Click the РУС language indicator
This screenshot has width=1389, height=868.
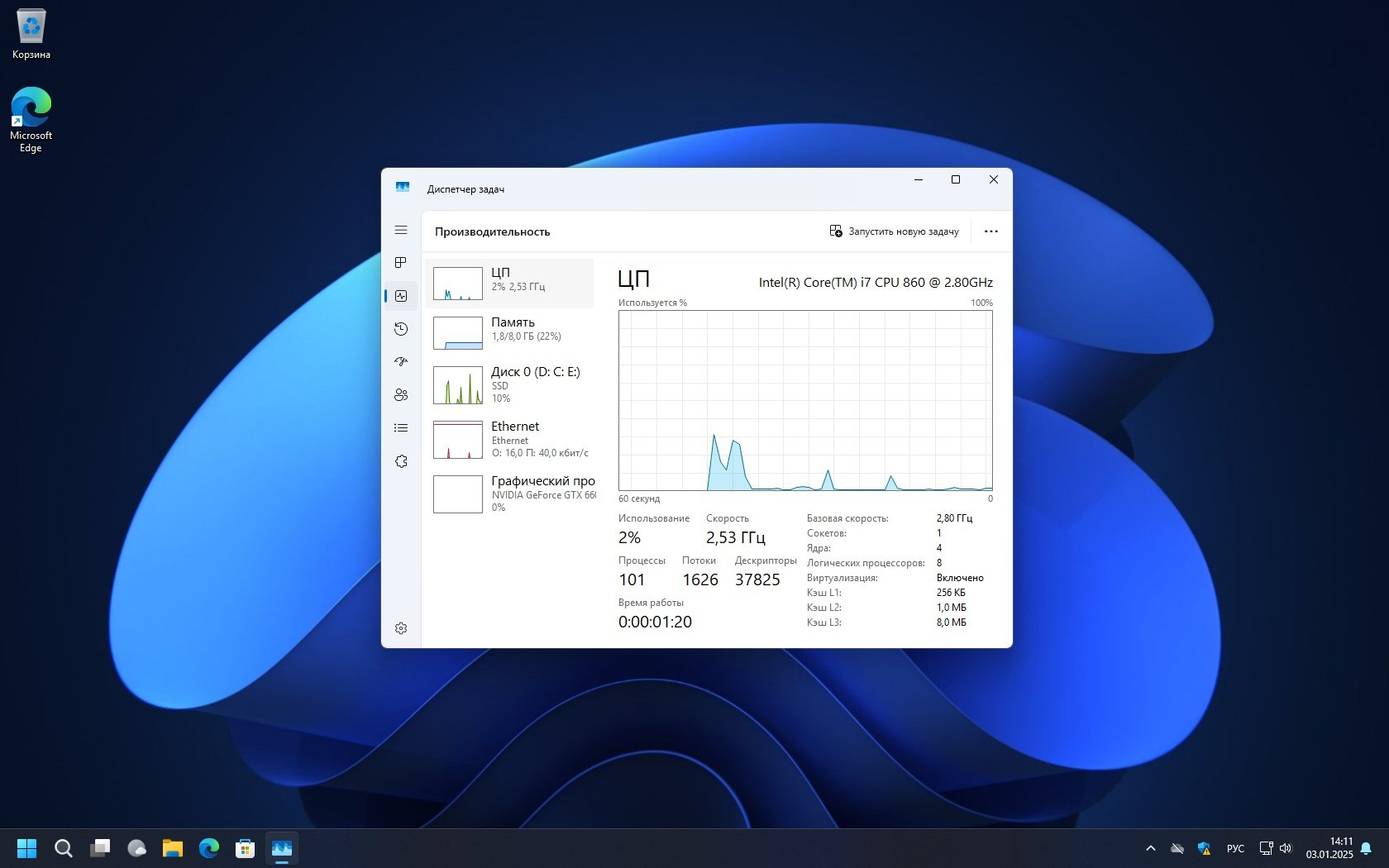point(1235,848)
